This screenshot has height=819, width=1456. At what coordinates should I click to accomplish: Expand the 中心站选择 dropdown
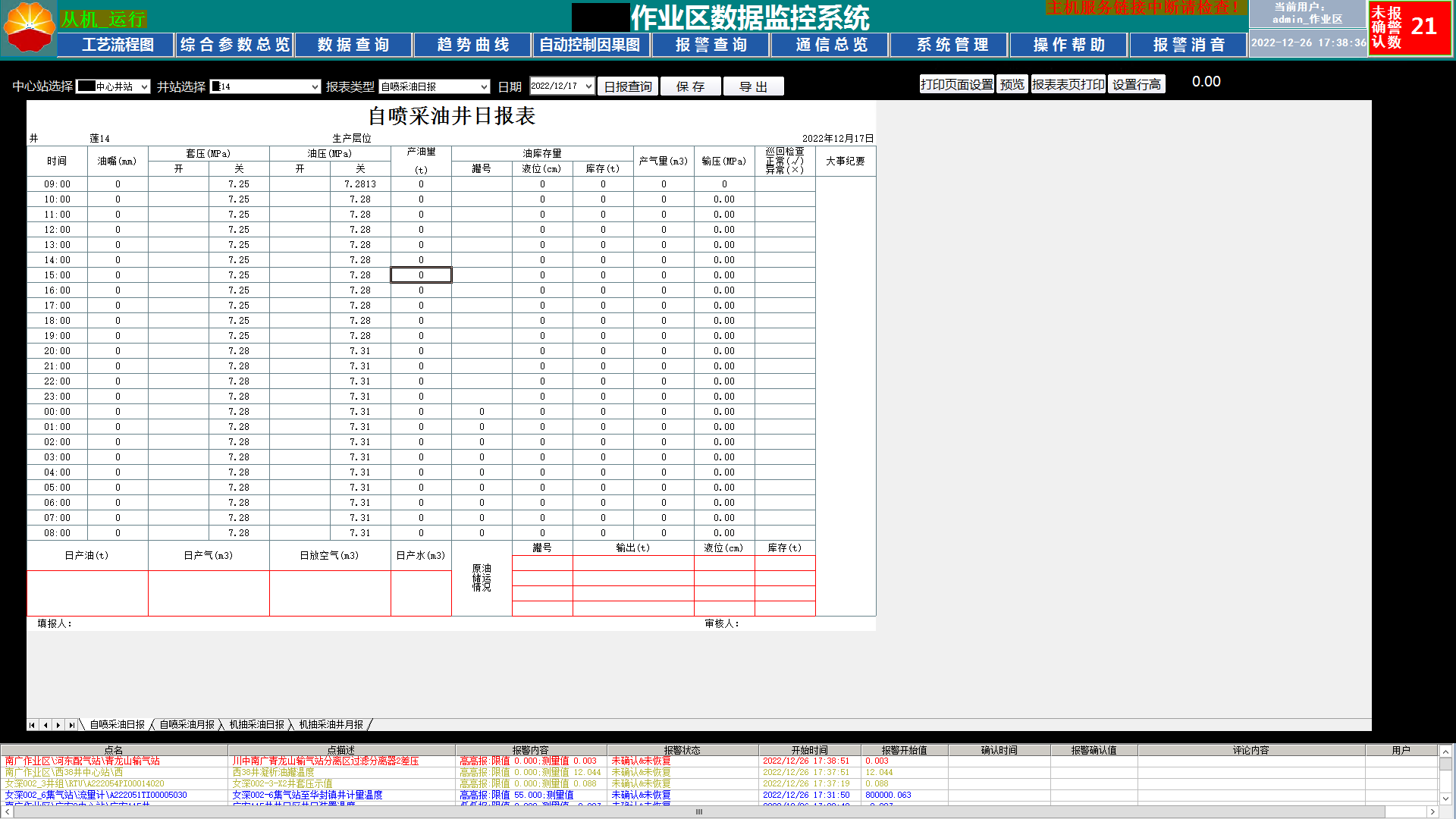[143, 87]
